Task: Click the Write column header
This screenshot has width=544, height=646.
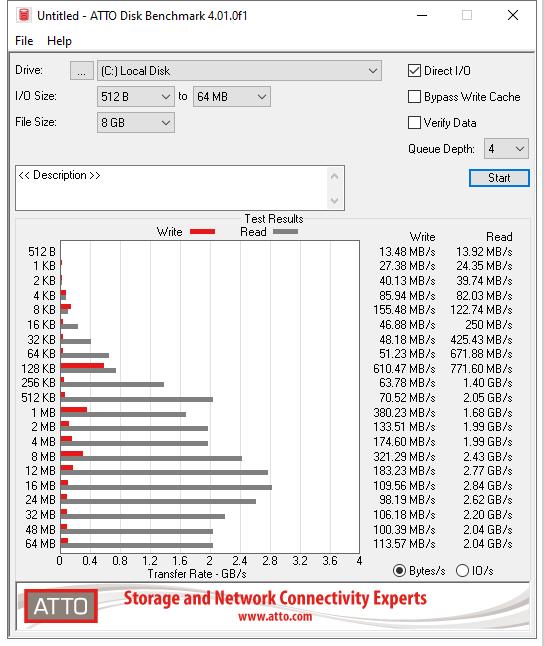Action: click(423, 237)
